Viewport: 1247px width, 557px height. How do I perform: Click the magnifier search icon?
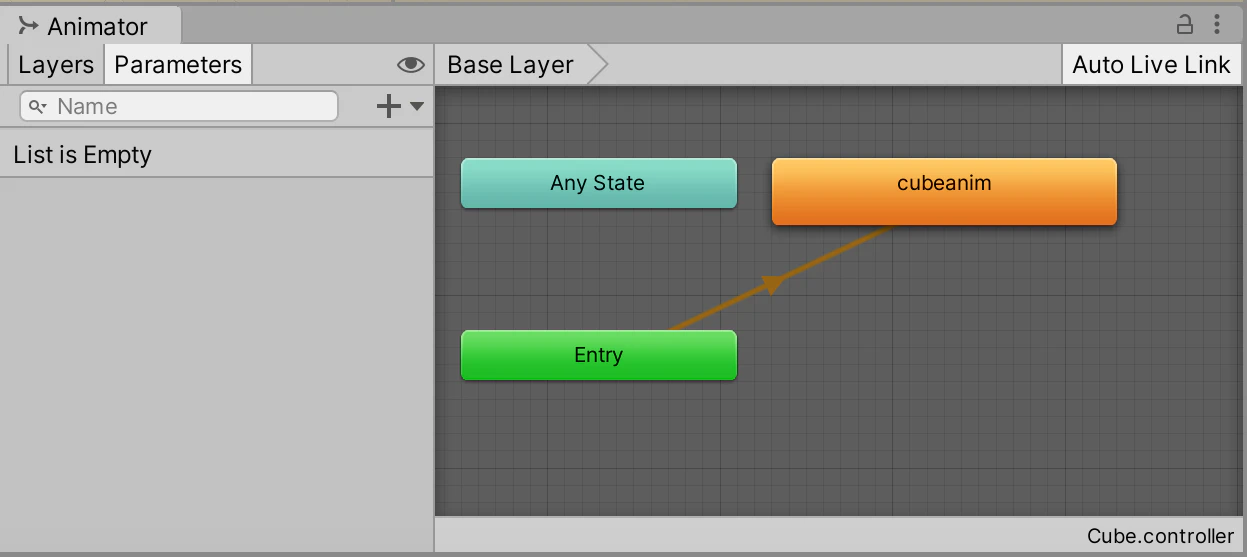(37, 106)
